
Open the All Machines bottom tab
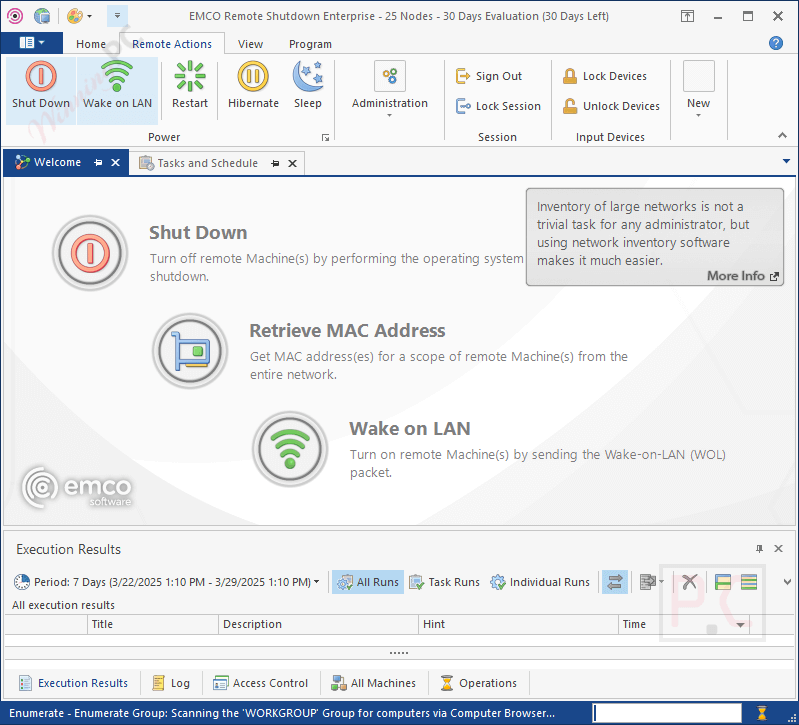(x=374, y=683)
